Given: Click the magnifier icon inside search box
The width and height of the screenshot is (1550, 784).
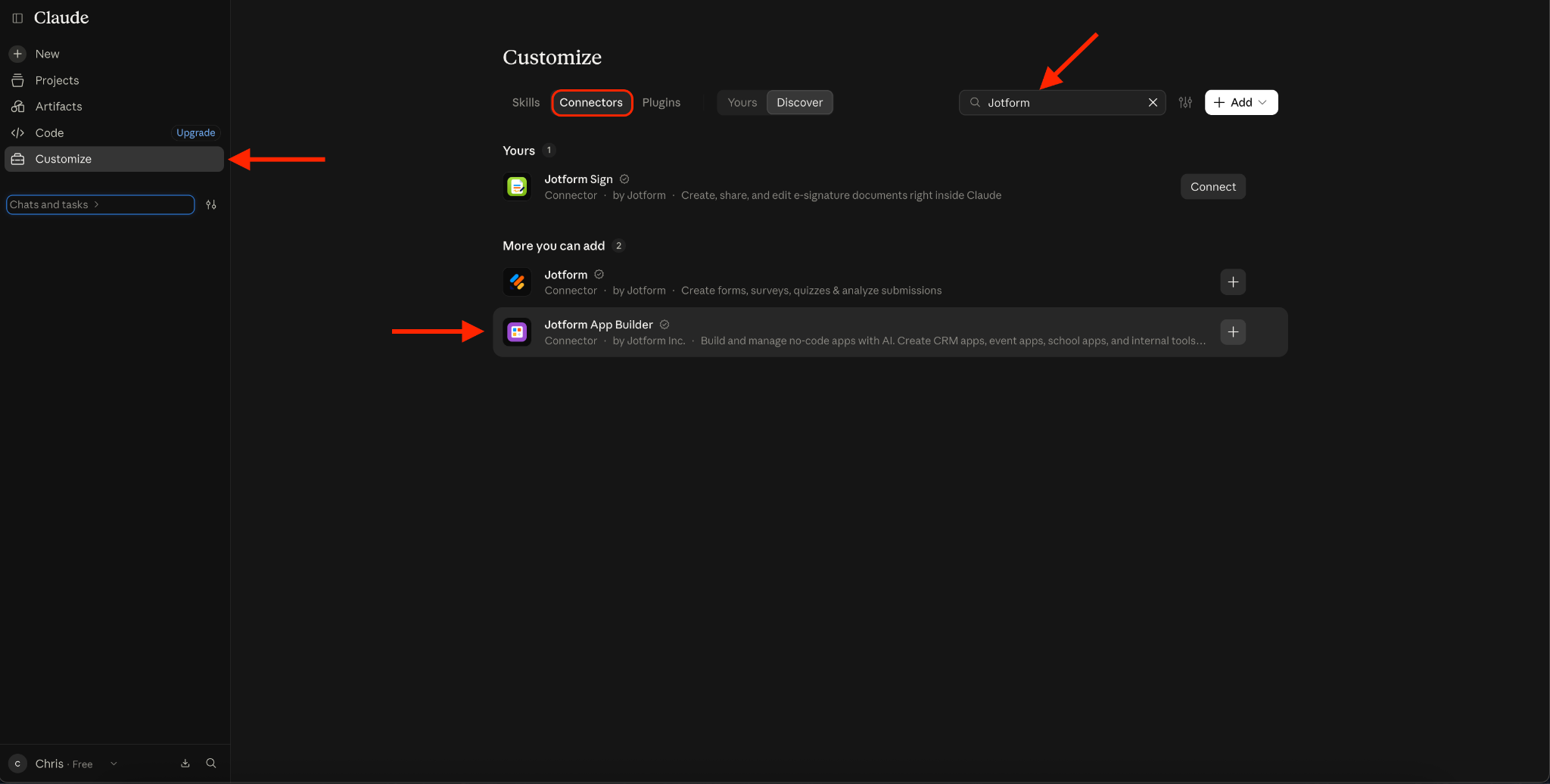Looking at the screenshot, I should (975, 102).
